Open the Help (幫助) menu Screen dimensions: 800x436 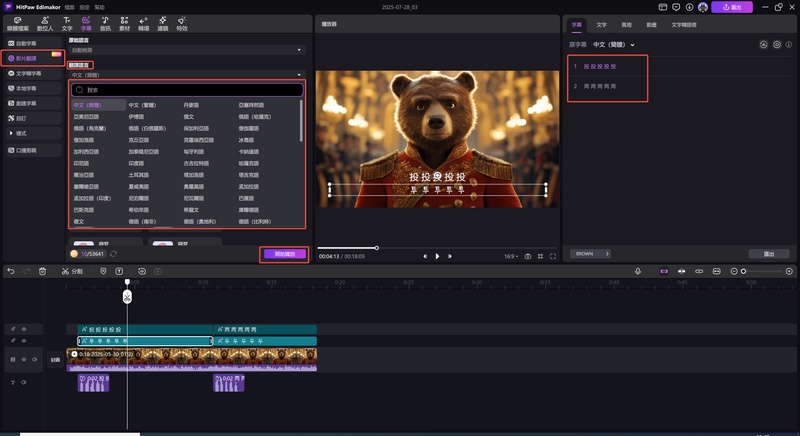[x=99, y=7]
